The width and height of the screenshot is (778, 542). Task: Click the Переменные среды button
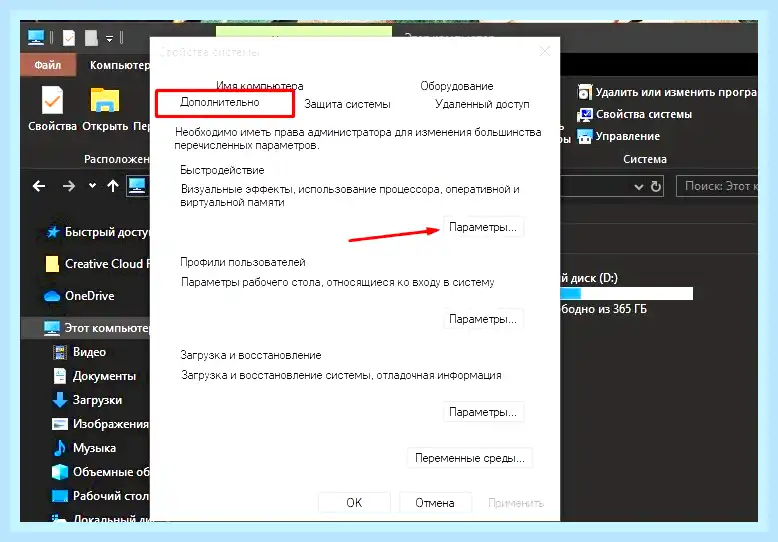pos(470,458)
